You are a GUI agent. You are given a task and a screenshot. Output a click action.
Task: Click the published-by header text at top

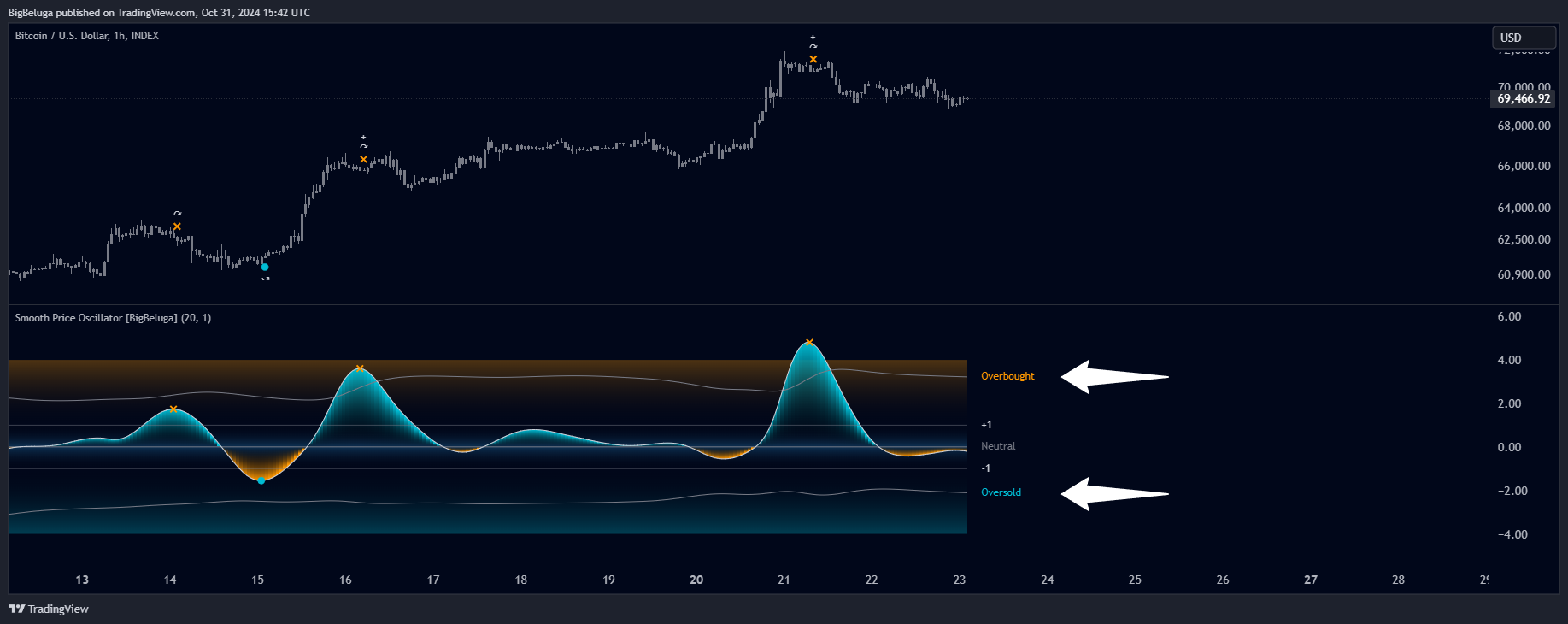point(159,13)
